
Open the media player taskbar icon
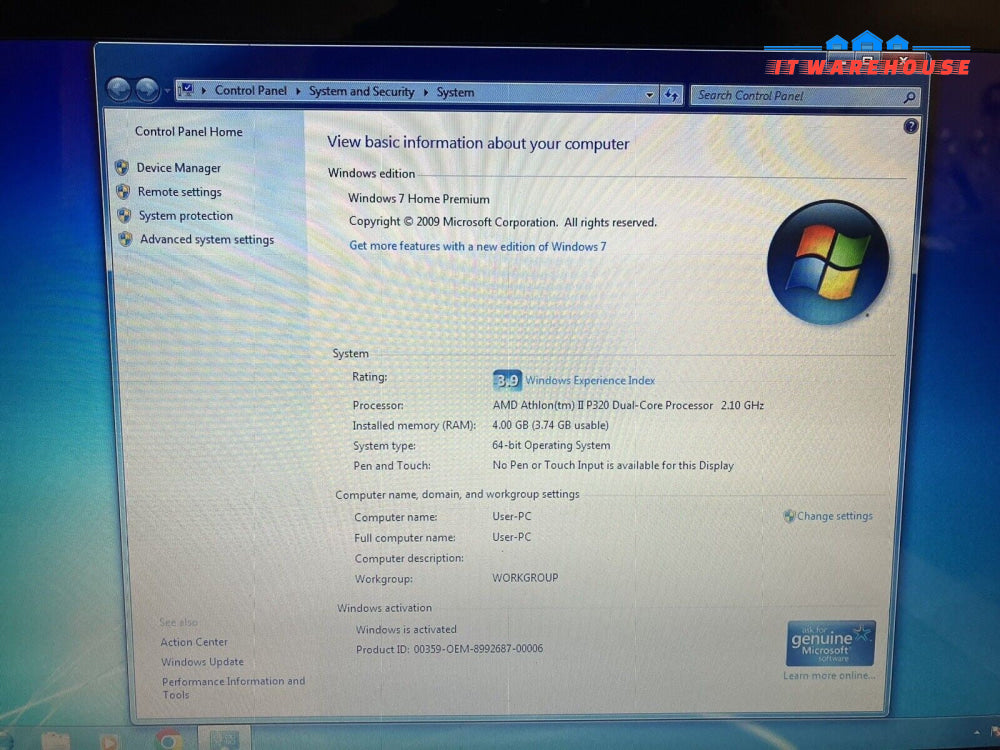point(110,741)
